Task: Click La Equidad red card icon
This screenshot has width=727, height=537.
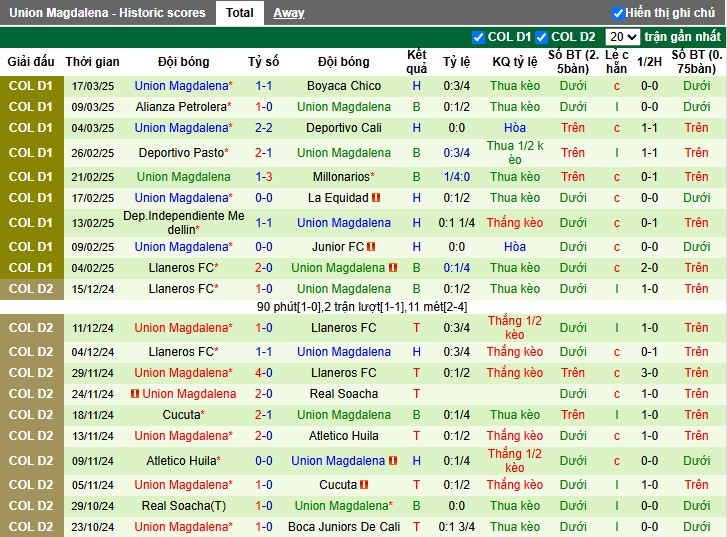Action: pos(376,198)
